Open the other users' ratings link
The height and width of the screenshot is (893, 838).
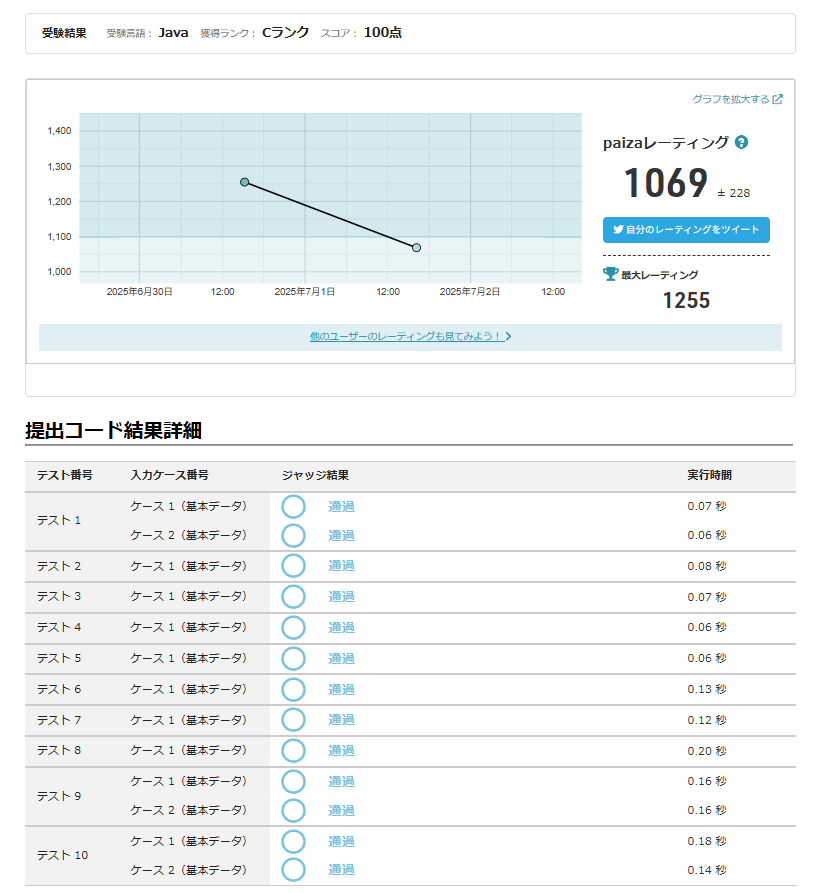pyautogui.click(x=410, y=337)
